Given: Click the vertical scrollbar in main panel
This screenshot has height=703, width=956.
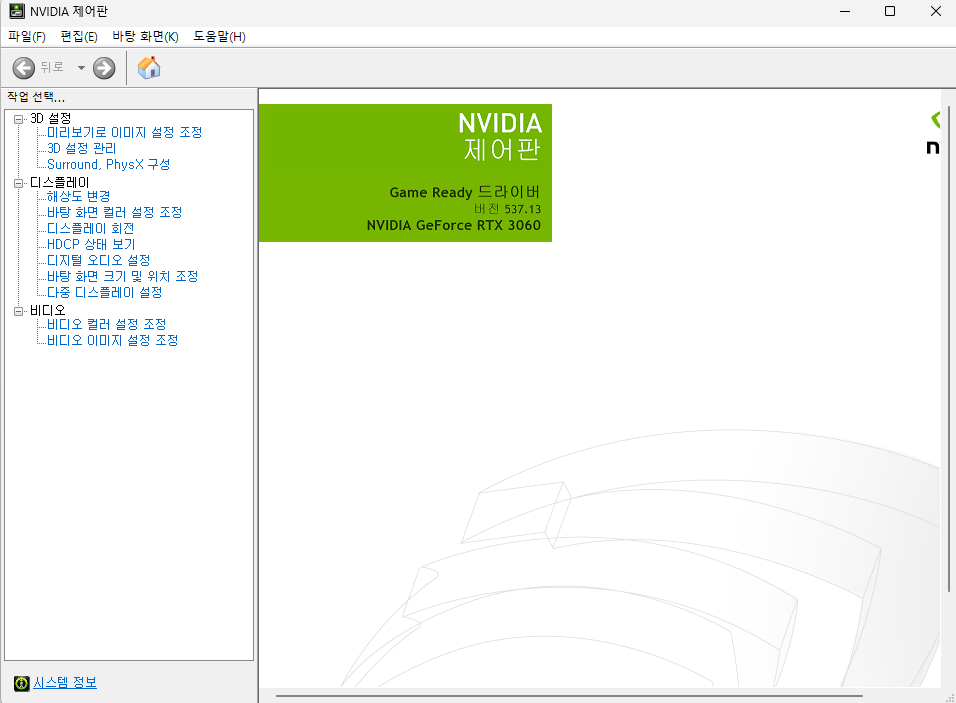Looking at the screenshot, I should (949, 348).
